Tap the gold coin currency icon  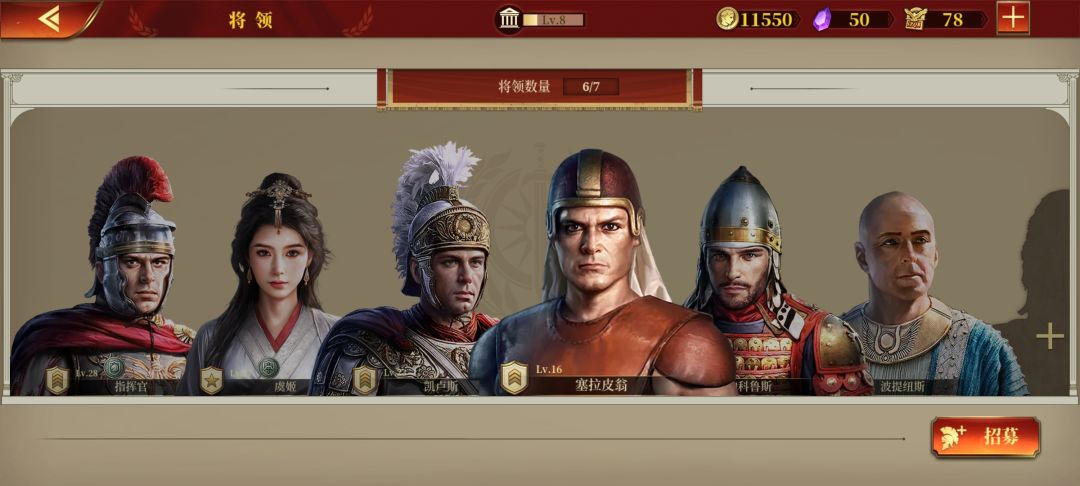[727, 19]
